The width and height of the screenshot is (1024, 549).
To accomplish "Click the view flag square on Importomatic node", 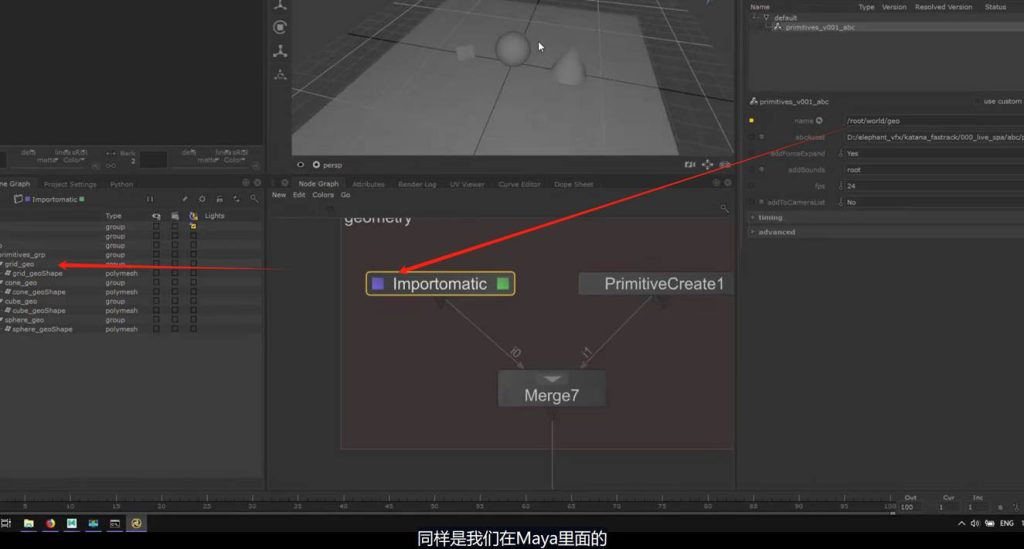I will click(x=378, y=284).
